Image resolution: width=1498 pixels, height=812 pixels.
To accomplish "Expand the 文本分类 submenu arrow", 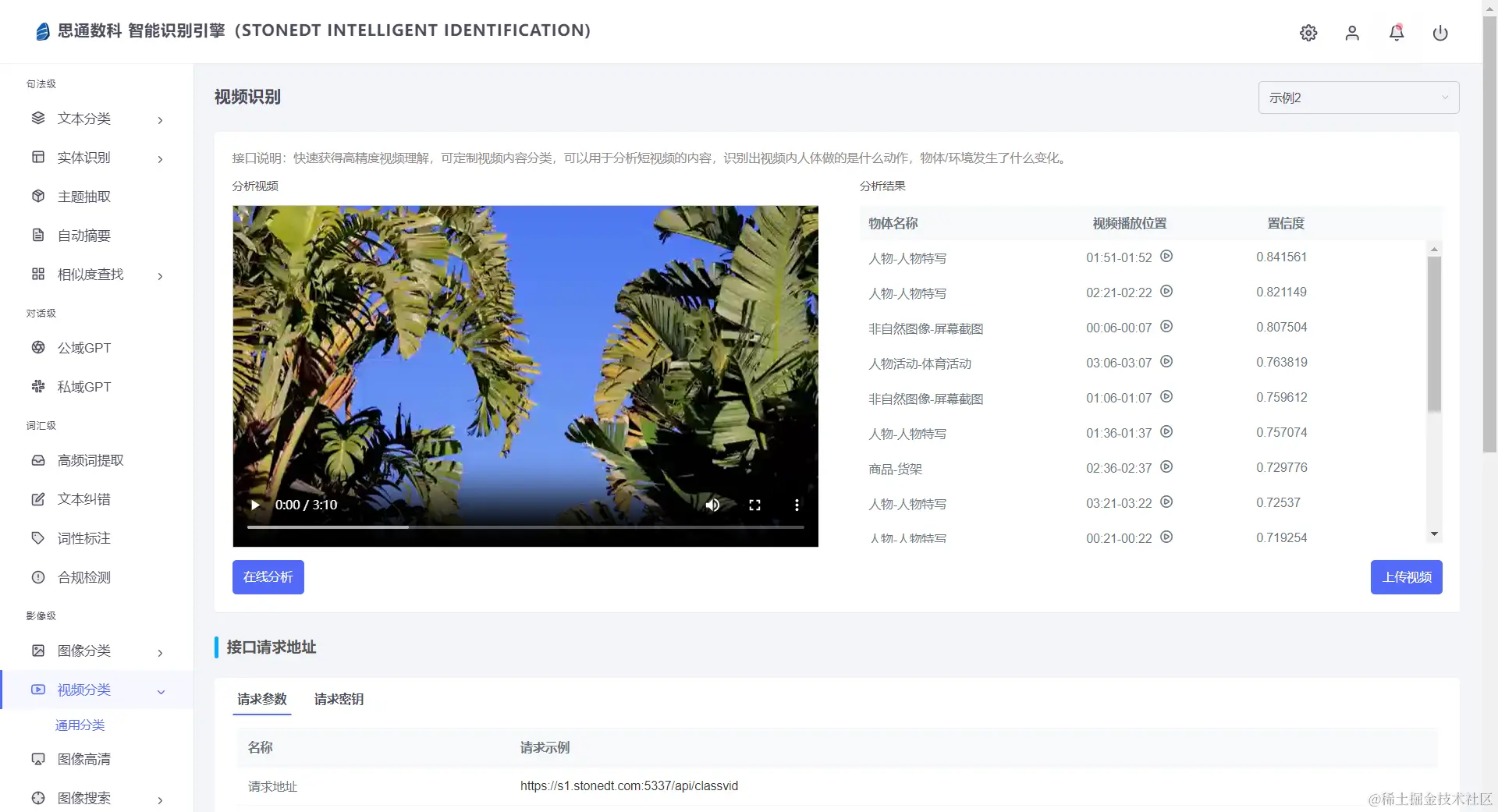I will pyautogui.click(x=160, y=119).
